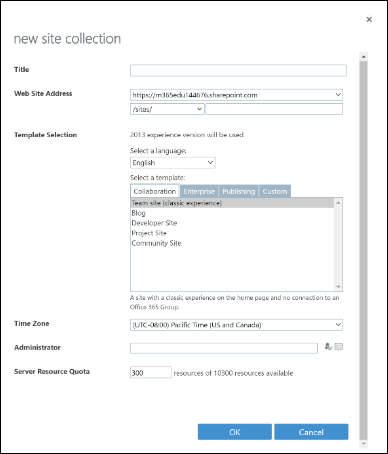
Task: Select the Project Site template
Action: [x=232, y=233]
